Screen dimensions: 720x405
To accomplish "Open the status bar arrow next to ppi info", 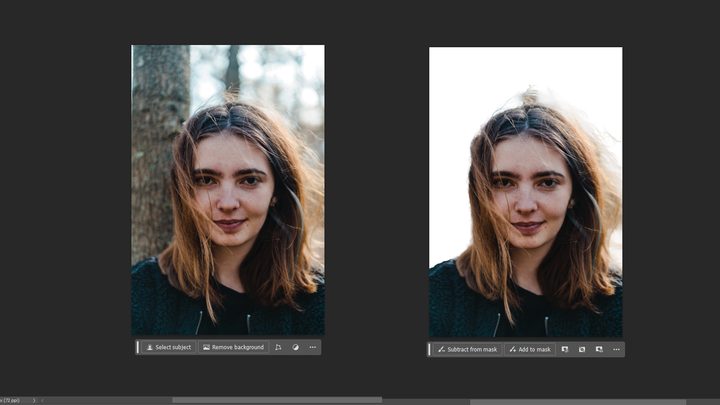I will click(34, 400).
